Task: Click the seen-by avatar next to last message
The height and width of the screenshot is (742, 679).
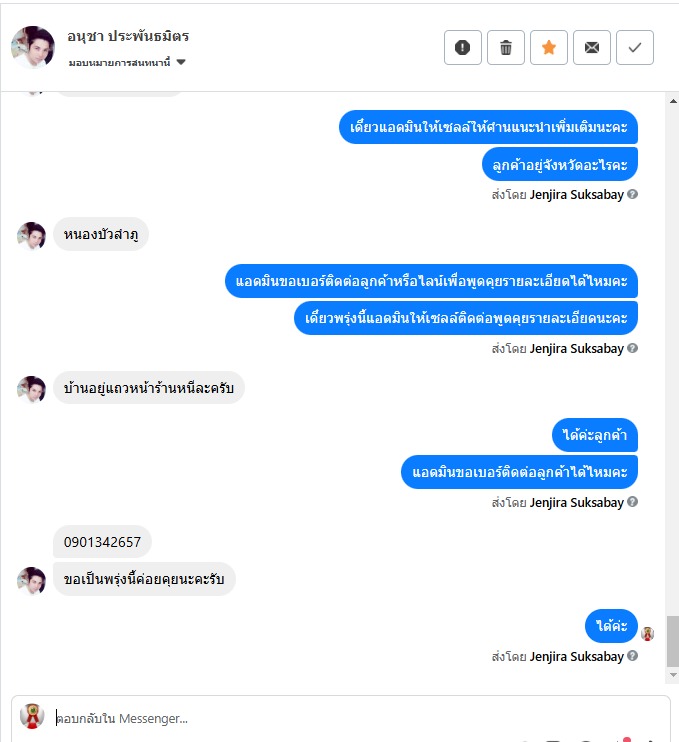Action: (647, 634)
